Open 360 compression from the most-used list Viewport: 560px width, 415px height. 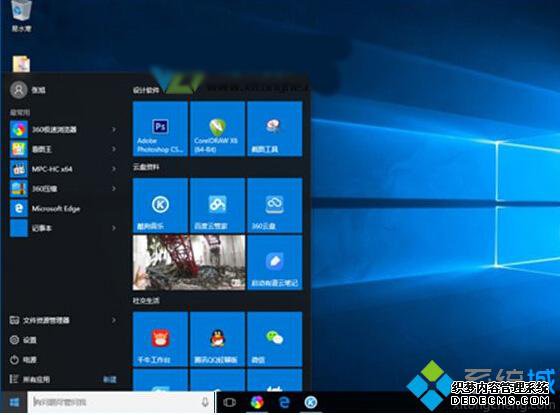point(64,189)
